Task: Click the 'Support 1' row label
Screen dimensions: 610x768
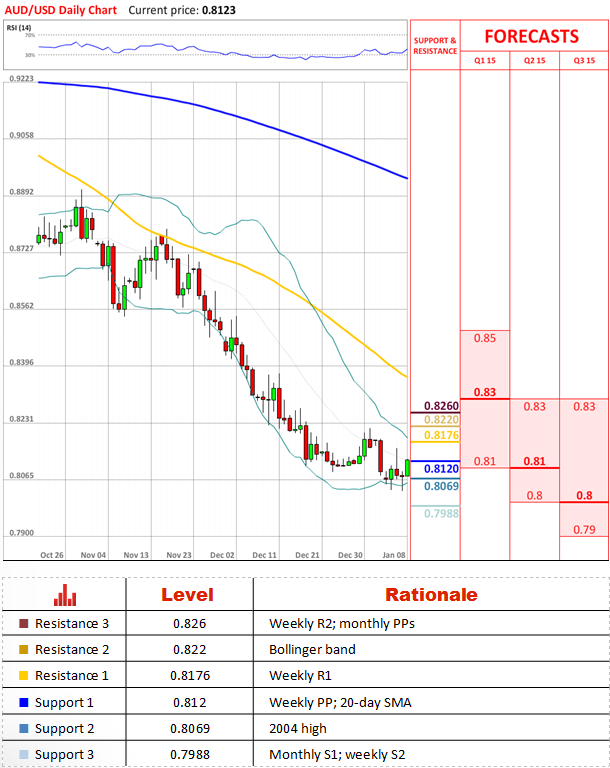Action: tap(64, 703)
